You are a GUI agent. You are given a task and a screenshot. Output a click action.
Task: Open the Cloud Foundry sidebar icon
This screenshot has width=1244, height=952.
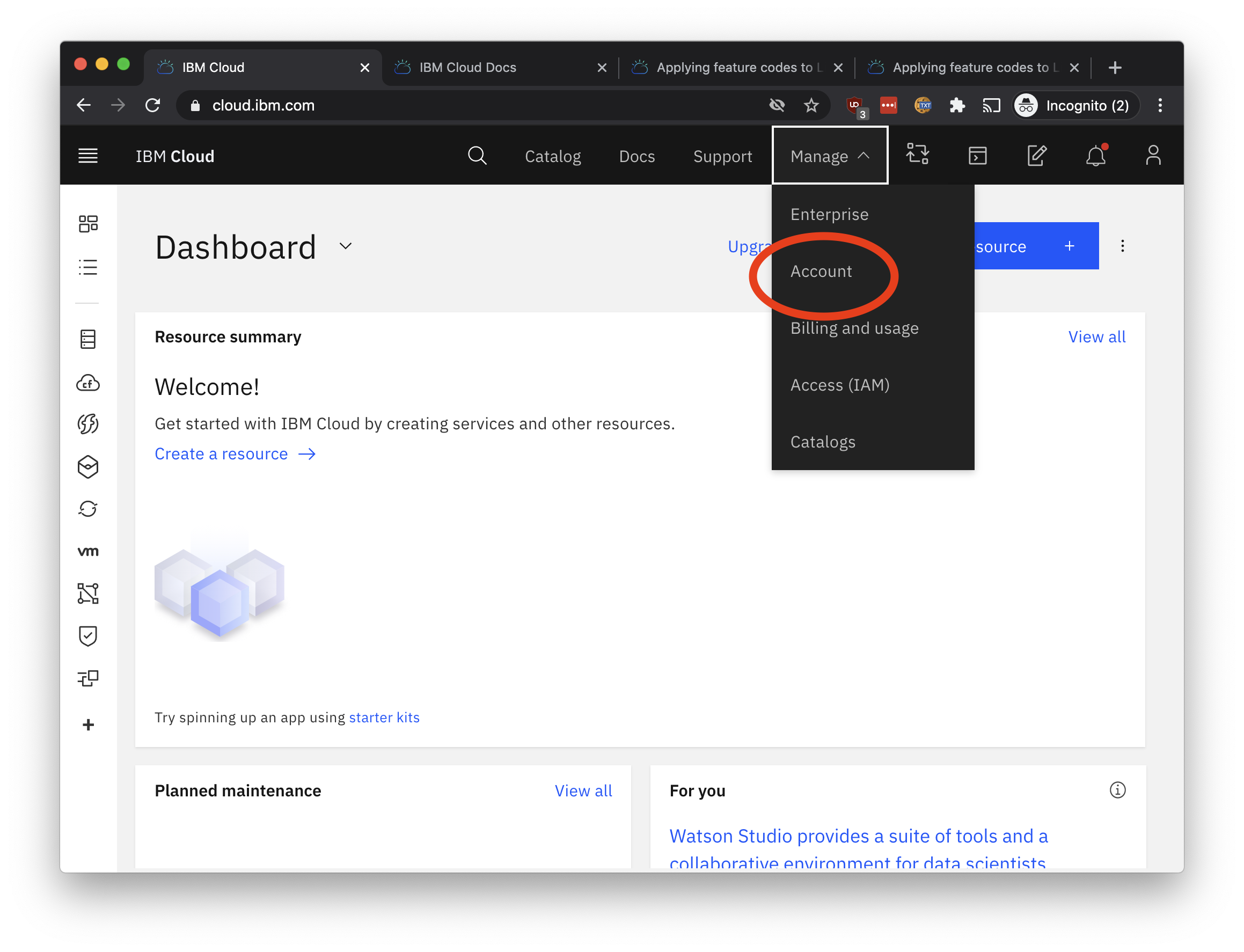tap(88, 383)
